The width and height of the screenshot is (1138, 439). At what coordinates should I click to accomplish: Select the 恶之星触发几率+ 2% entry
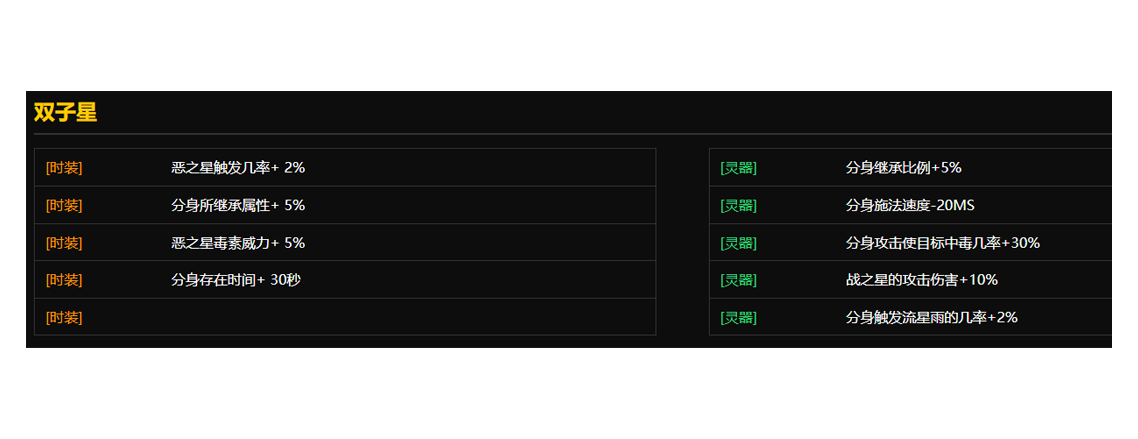[238, 168]
